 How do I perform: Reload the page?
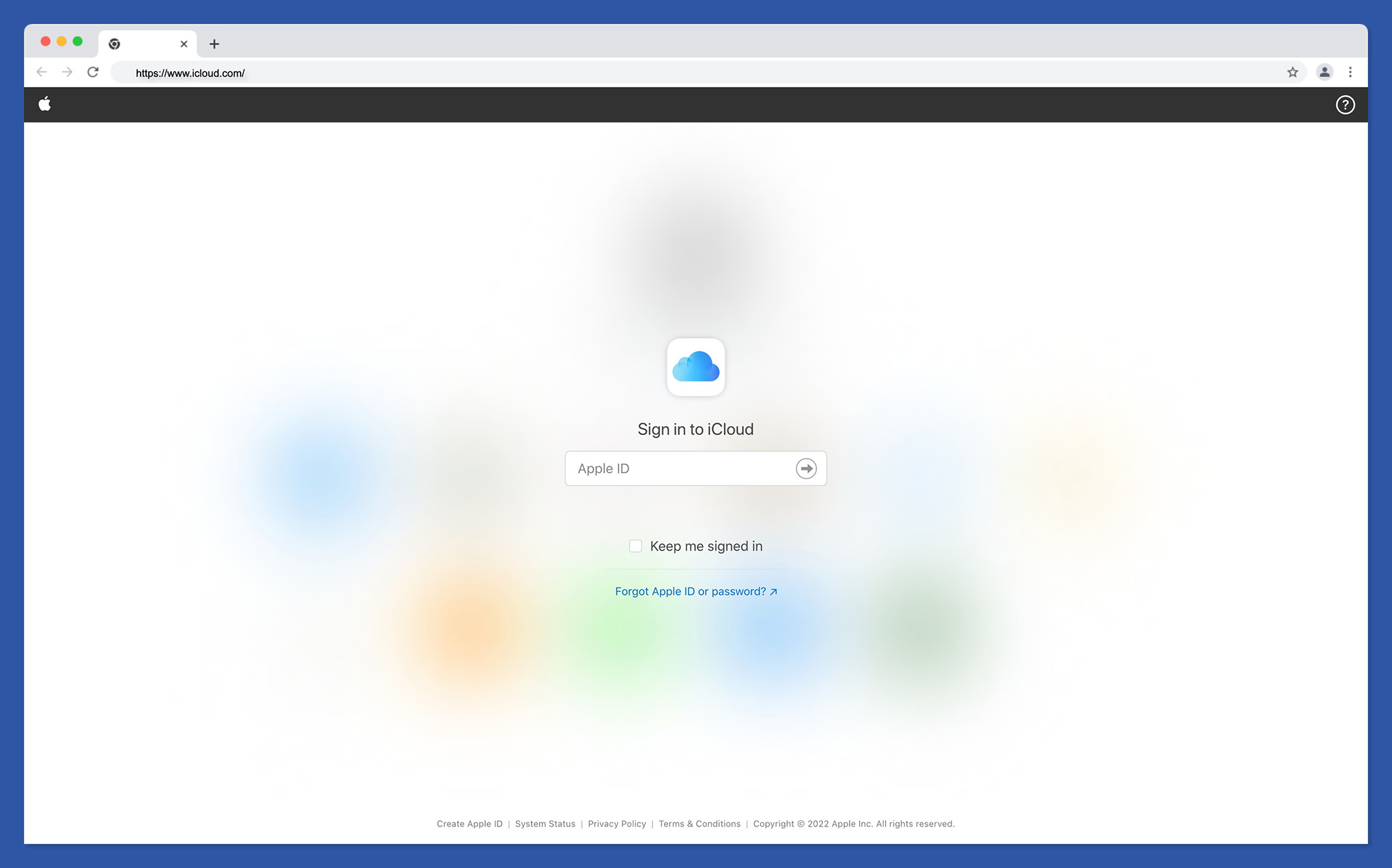[x=93, y=72]
